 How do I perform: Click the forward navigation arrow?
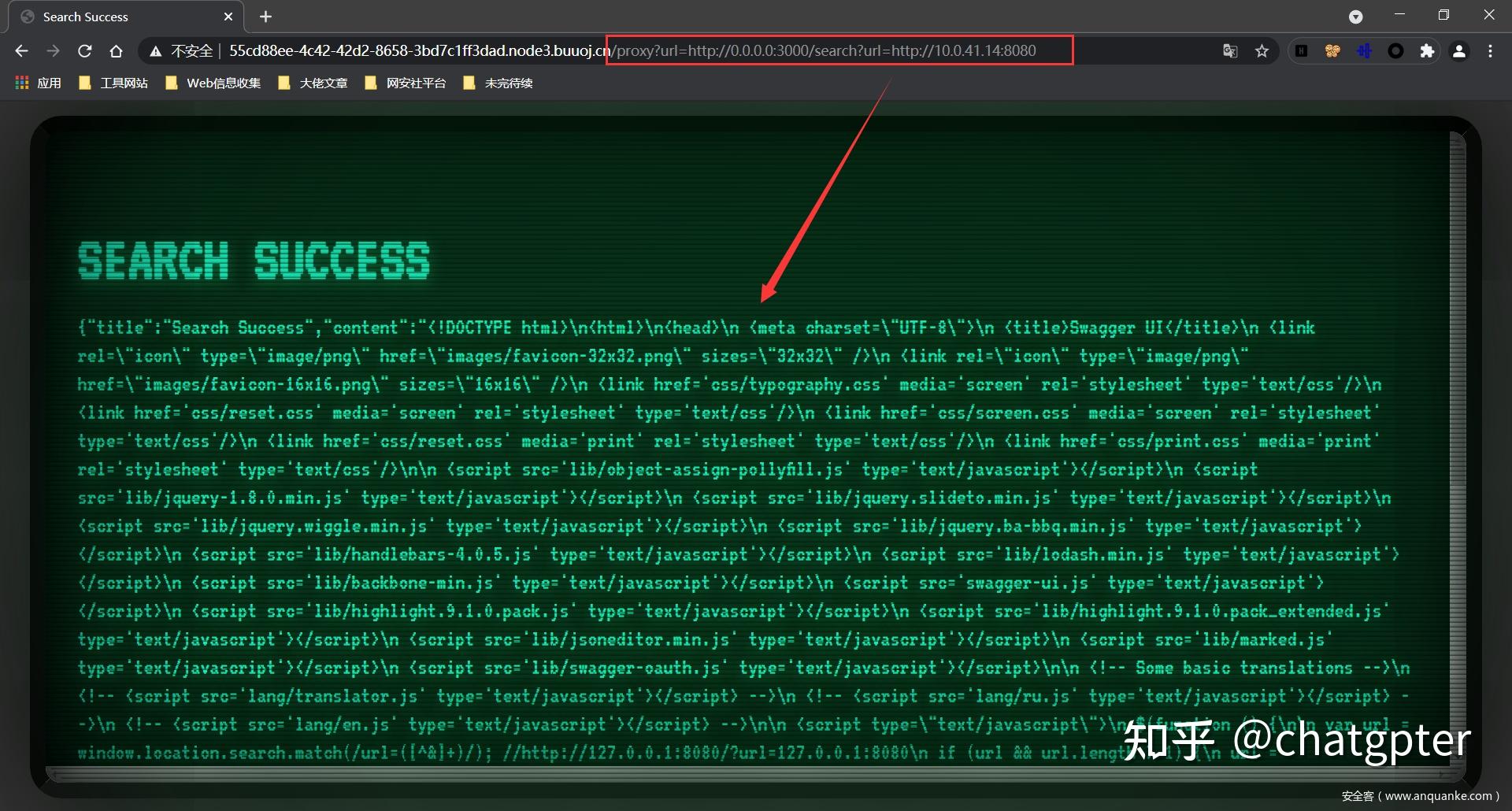53,50
